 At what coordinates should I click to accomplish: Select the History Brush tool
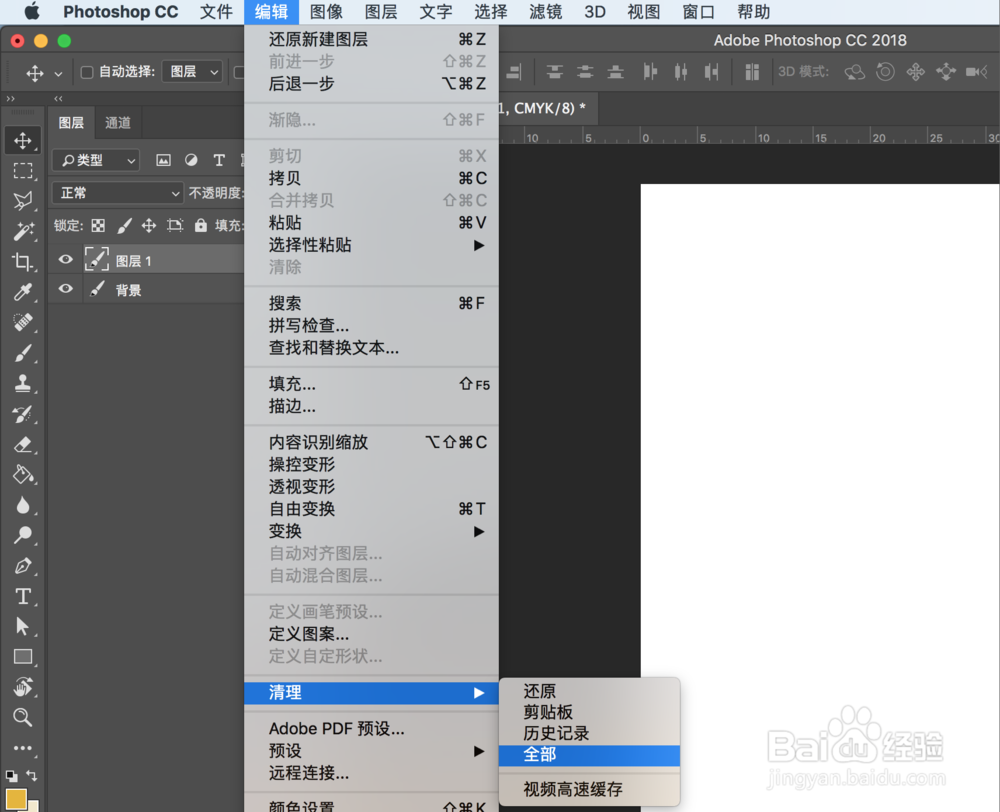coord(23,413)
